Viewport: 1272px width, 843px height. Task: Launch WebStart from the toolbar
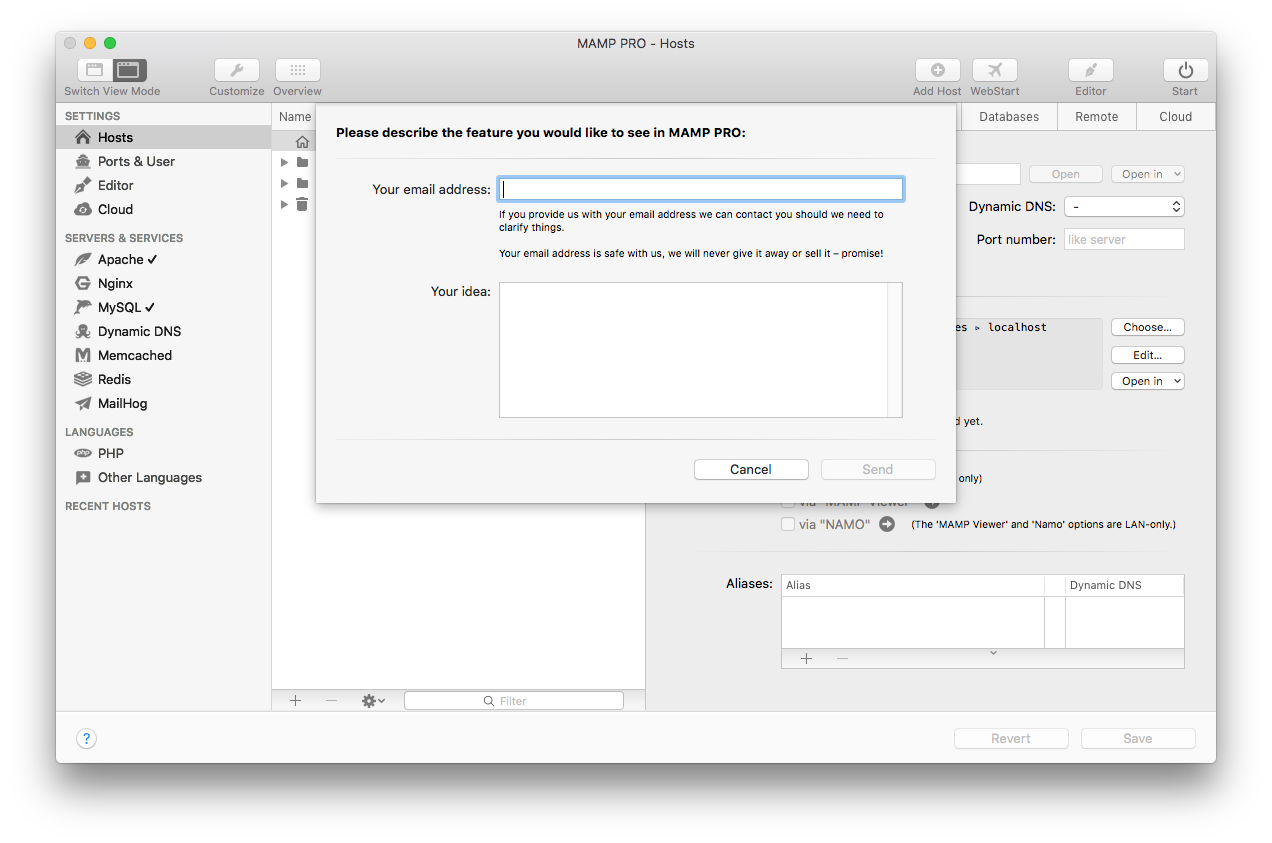pyautogui.click(x=994, y=70)
